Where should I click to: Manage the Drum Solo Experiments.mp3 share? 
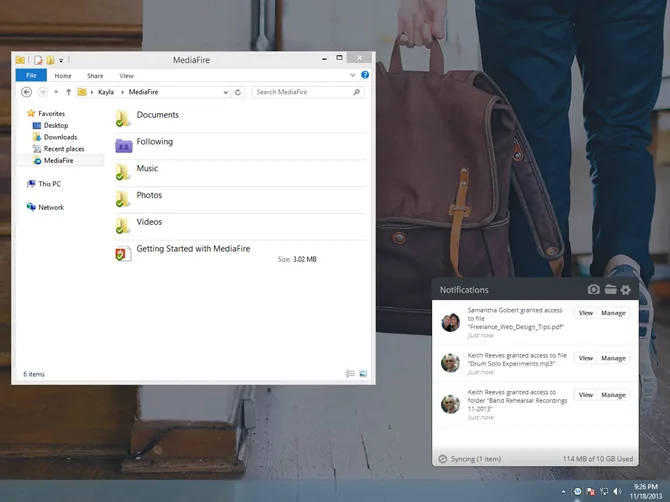(613, 358)
